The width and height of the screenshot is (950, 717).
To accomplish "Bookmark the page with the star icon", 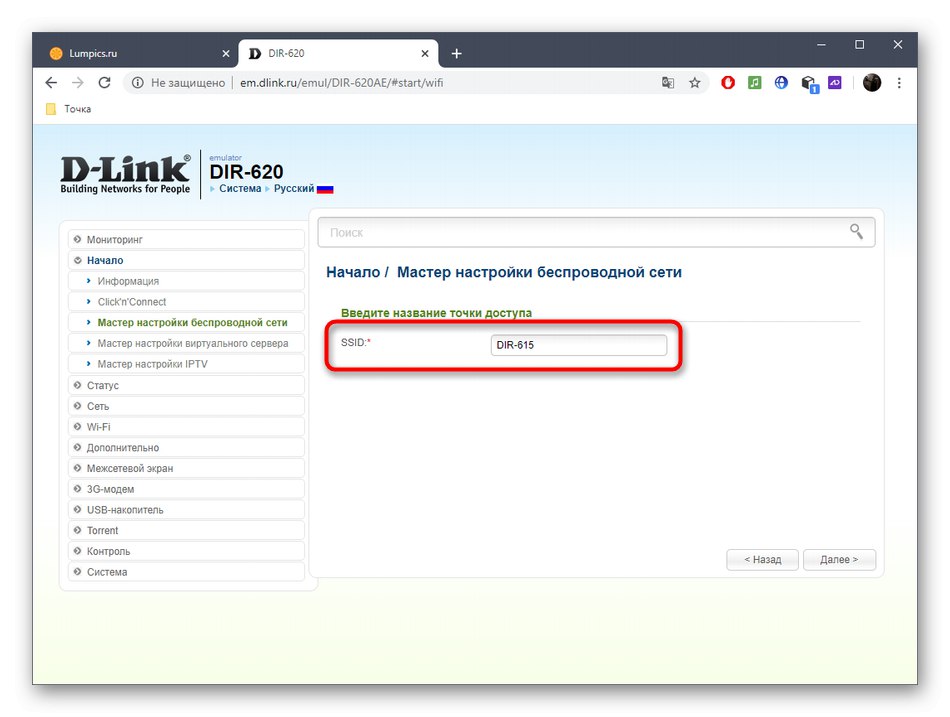I will (x=695, y=83).
